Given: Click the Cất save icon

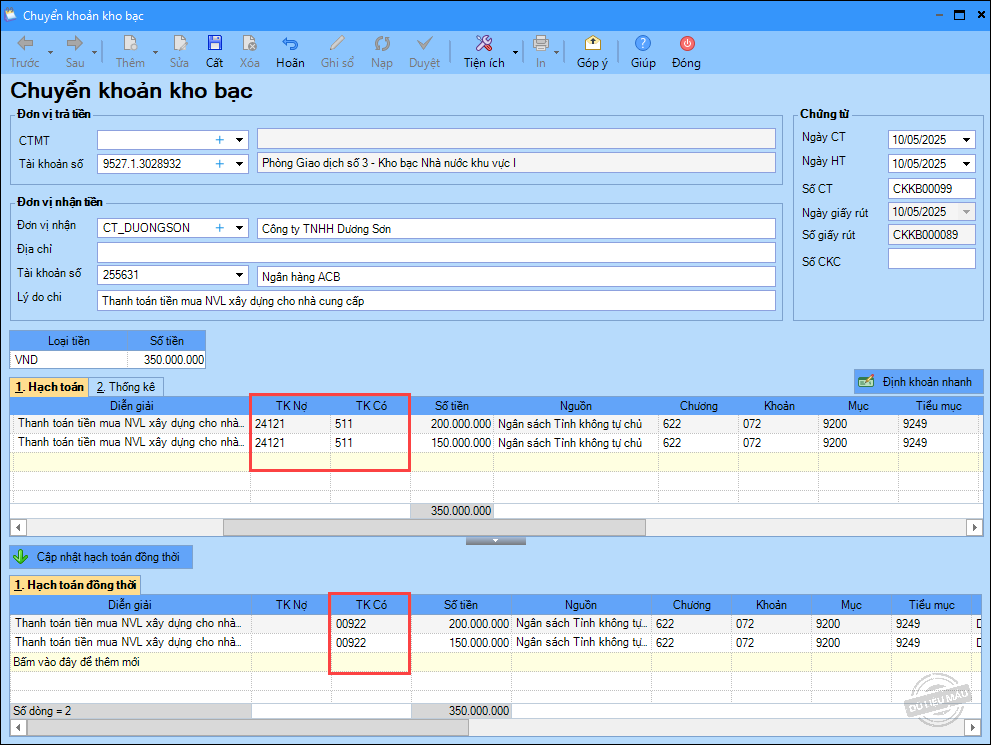Looking at the screenshot, I should click(x=214, y=44).
